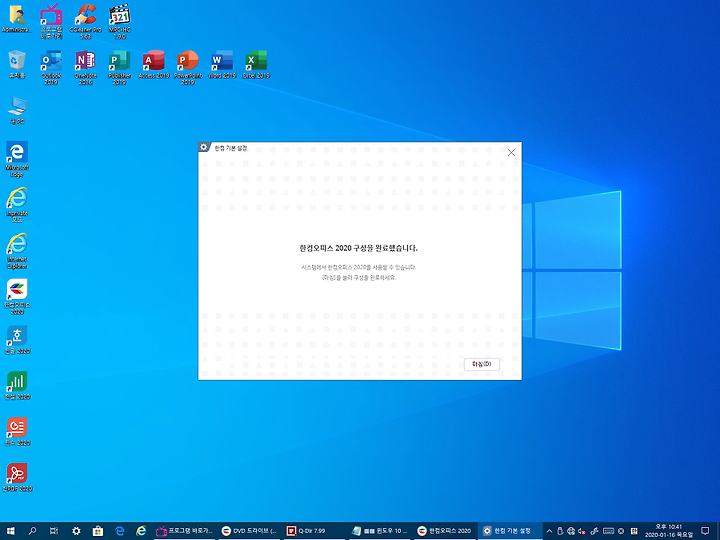Click the muted volume tray icon

(x=582, y=531)
